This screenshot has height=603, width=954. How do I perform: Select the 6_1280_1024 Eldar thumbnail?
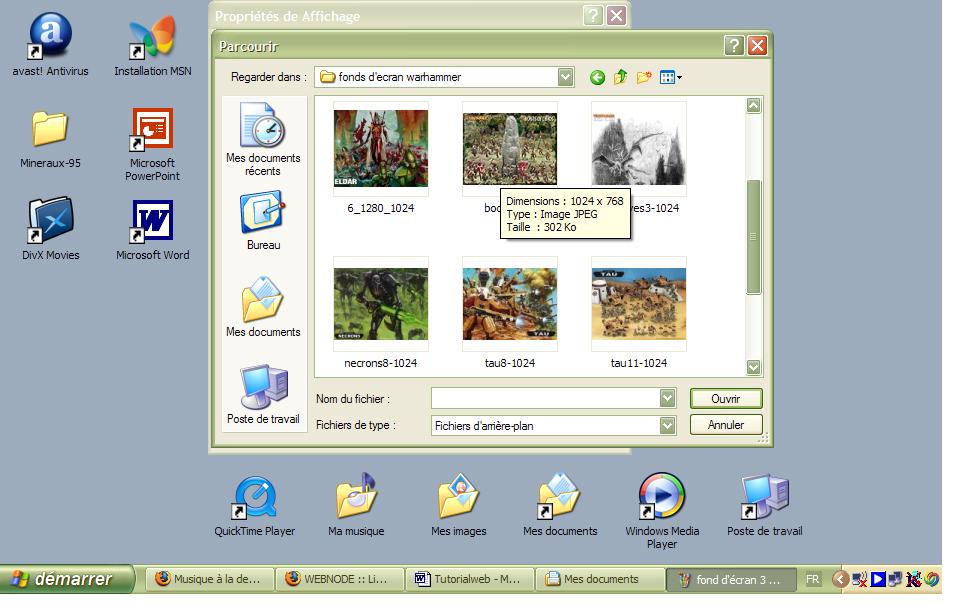tap(381, 148)
